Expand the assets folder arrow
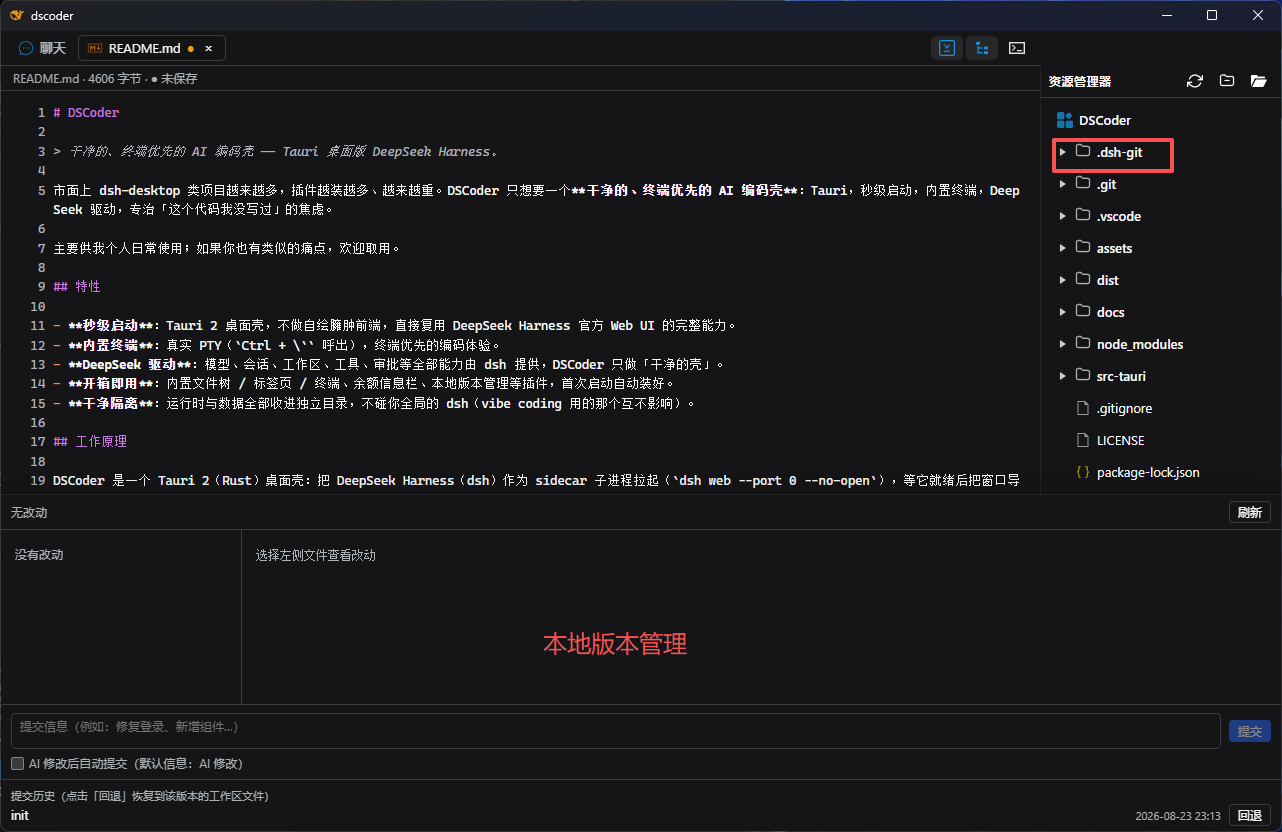 [1063, 248]
